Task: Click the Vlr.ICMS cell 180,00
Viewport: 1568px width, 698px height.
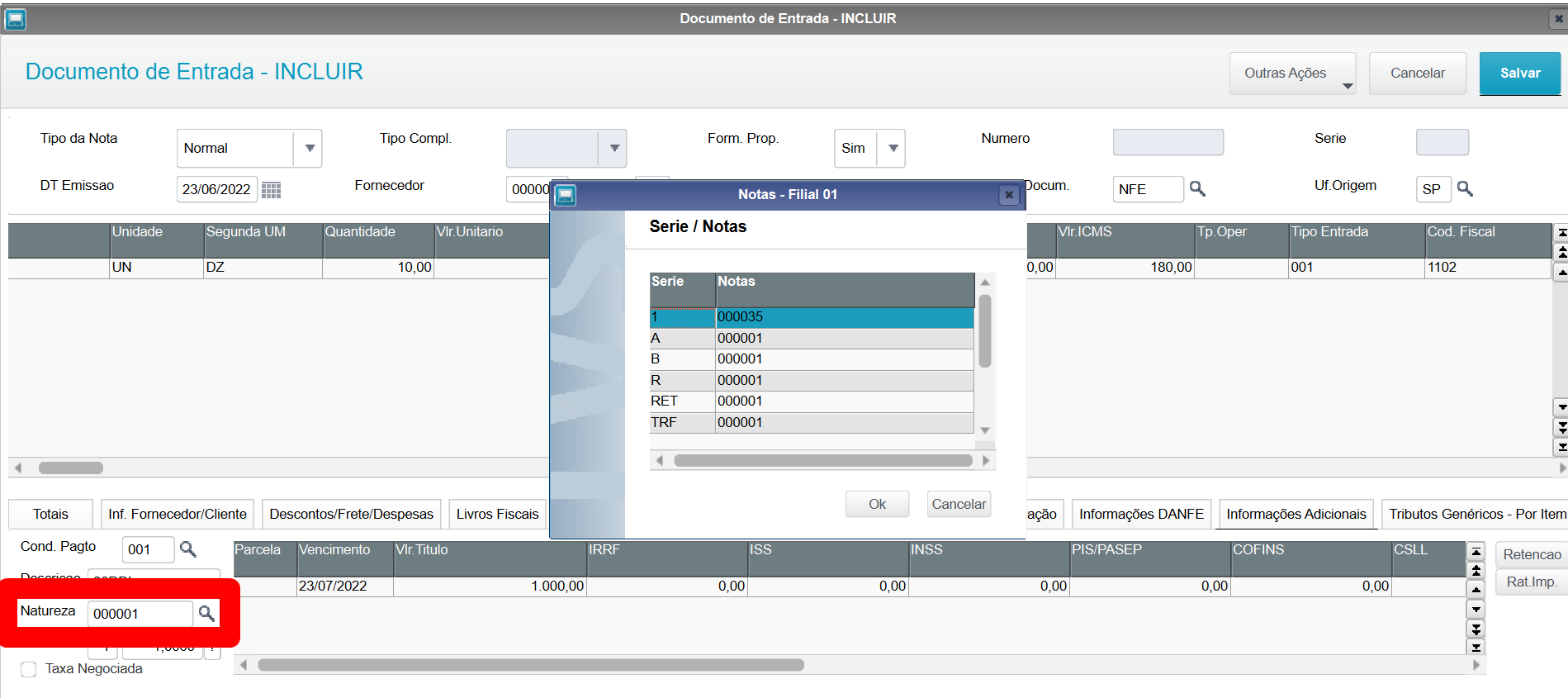Action: click(x=1125, y=268)
